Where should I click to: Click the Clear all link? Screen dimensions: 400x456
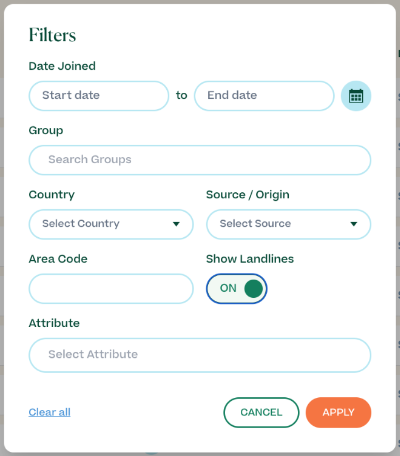pyautogui.click(x=50, y=412)
